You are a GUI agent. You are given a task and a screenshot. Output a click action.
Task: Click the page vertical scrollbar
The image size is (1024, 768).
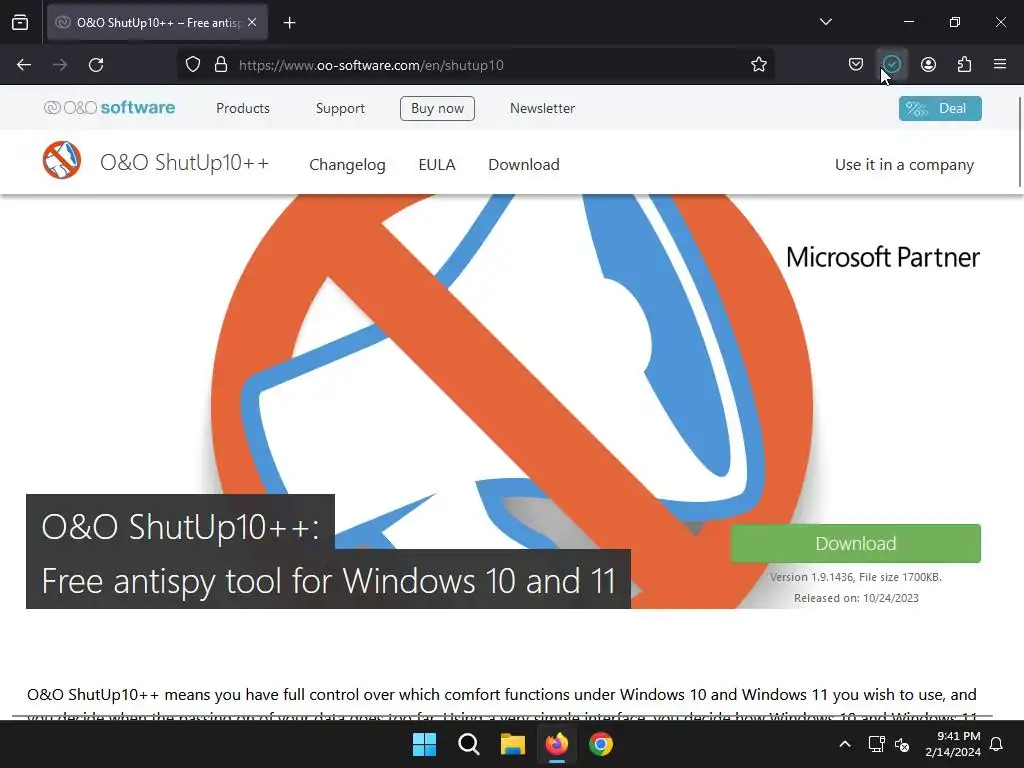point(1019,142)
